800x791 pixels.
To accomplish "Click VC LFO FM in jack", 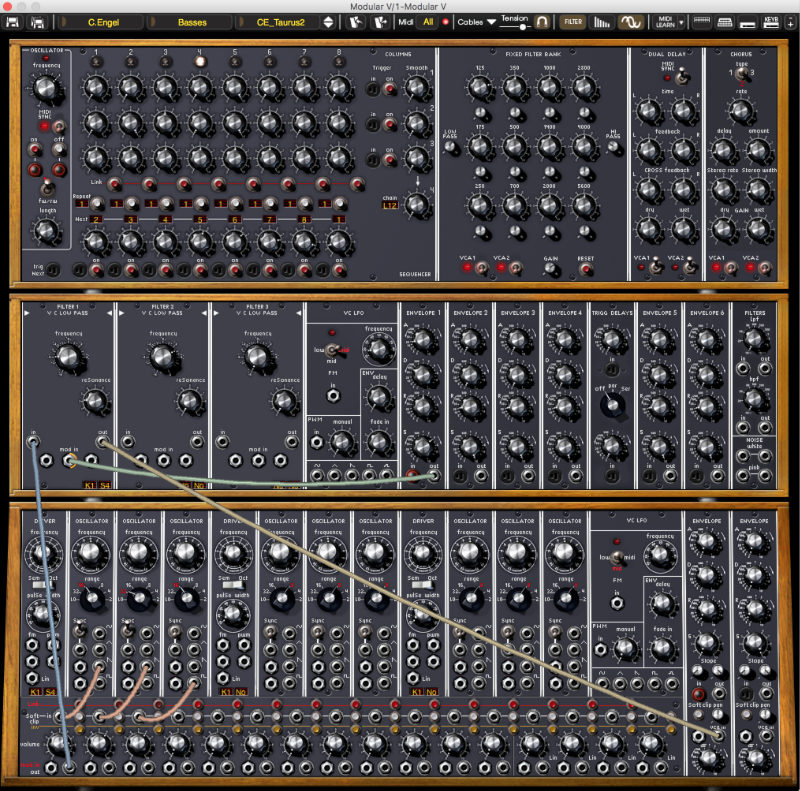I will click(333, 396).
